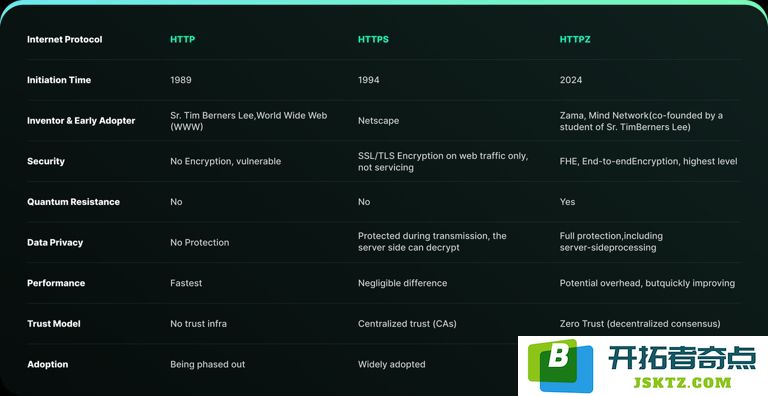Click the "Widely adopted" adoption cell
This screenshot has width=768, height=396.
[x=391, y=364]
